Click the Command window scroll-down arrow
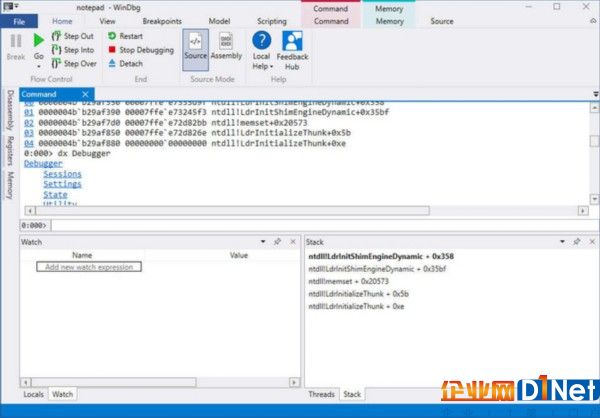 click(594, 199)
